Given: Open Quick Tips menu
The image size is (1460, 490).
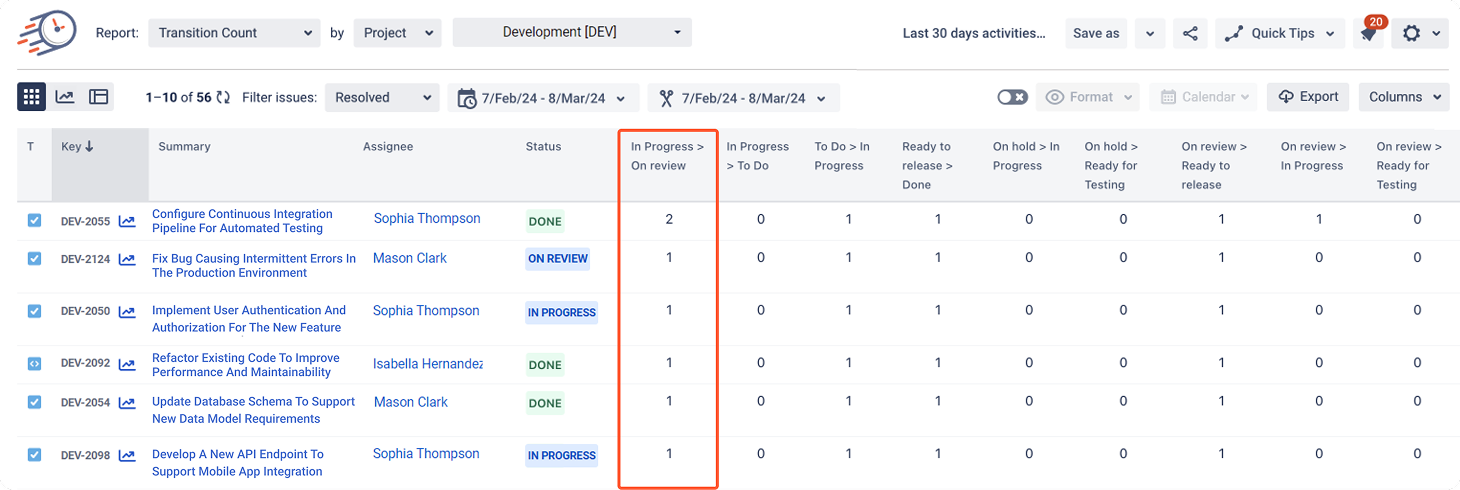Looking at the screenshot, I should [x=1281, y=33].
